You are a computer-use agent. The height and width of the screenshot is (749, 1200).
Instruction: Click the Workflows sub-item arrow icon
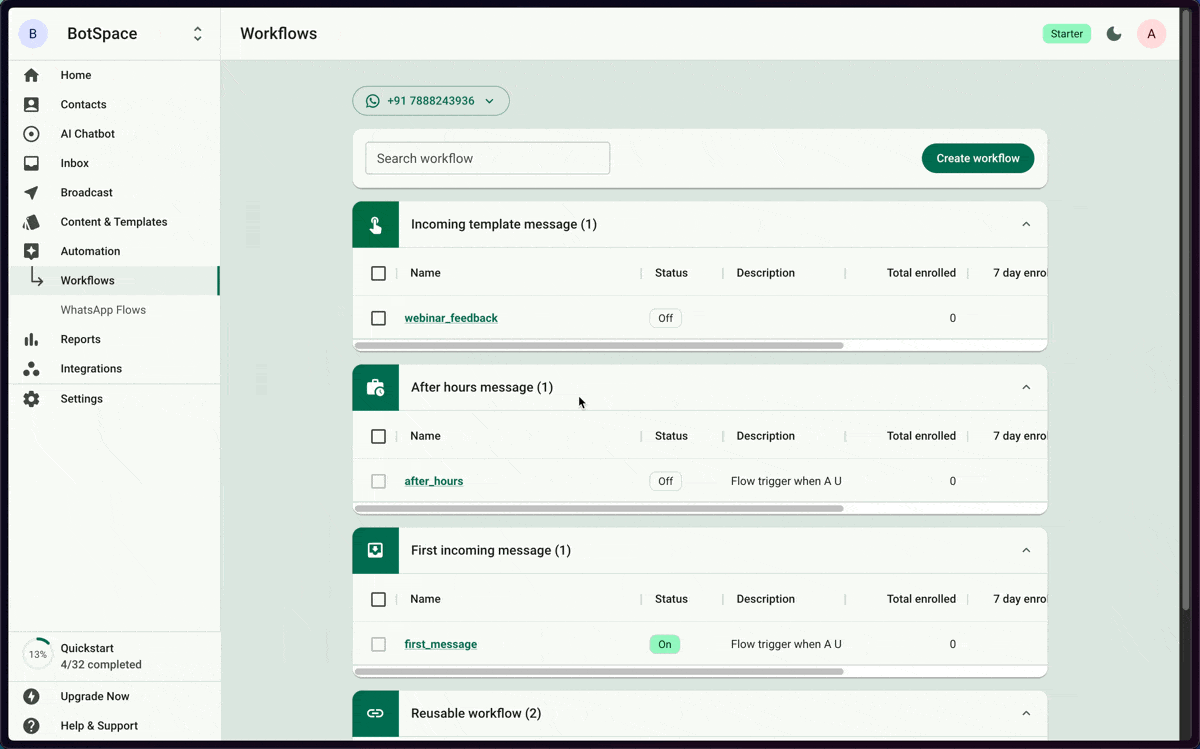(36, 277)
